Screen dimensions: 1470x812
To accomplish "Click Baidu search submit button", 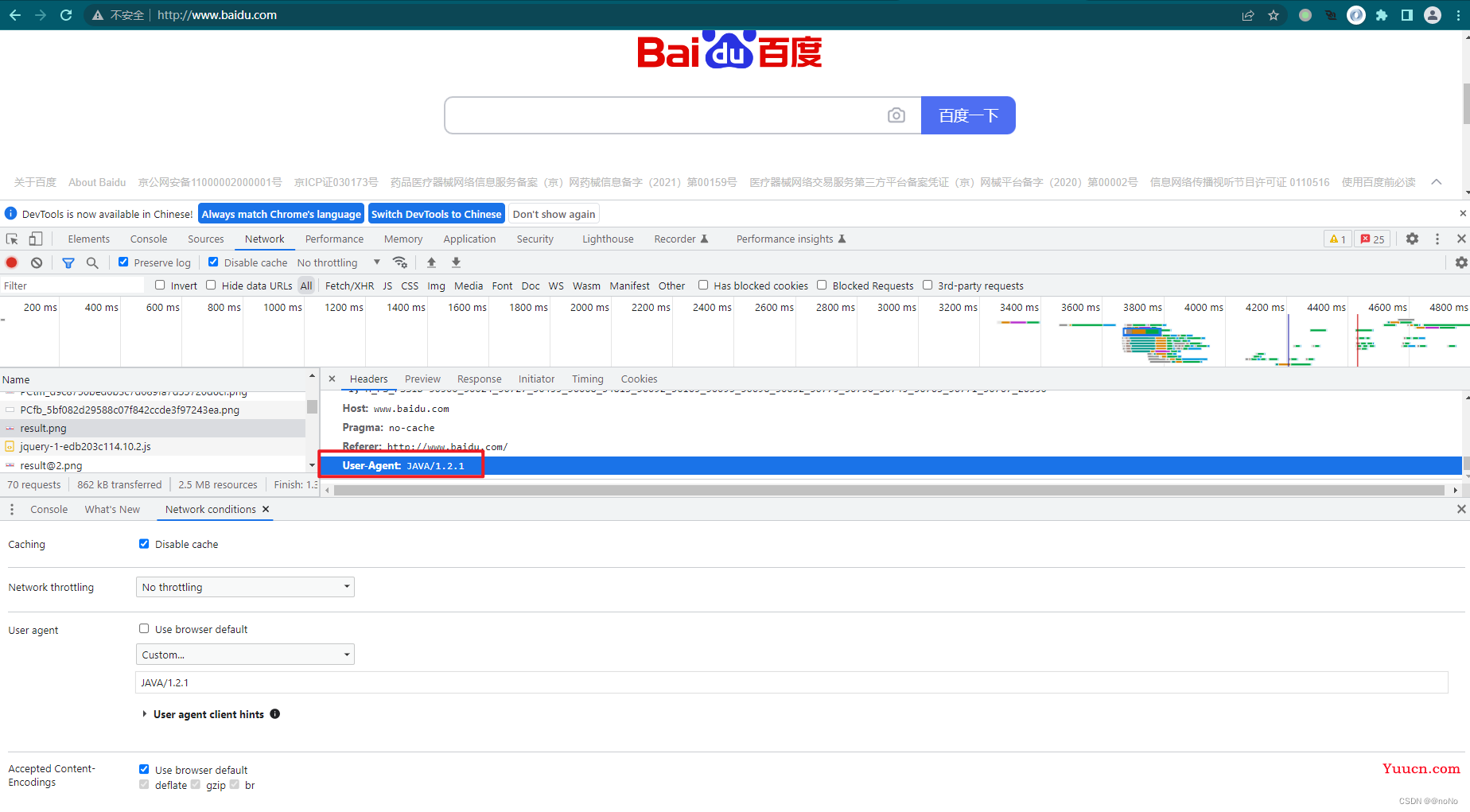I will coord(968,115).
